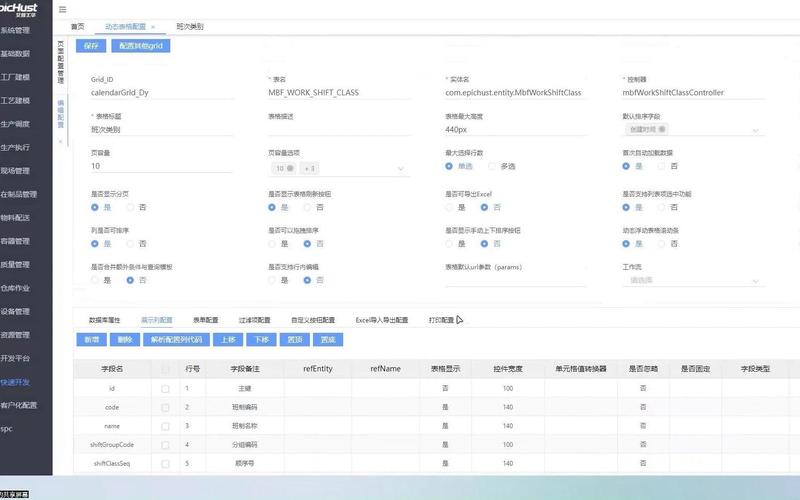The image size is (800, 500).
Task: Click the 配置其他grid button
Action: 141,46
